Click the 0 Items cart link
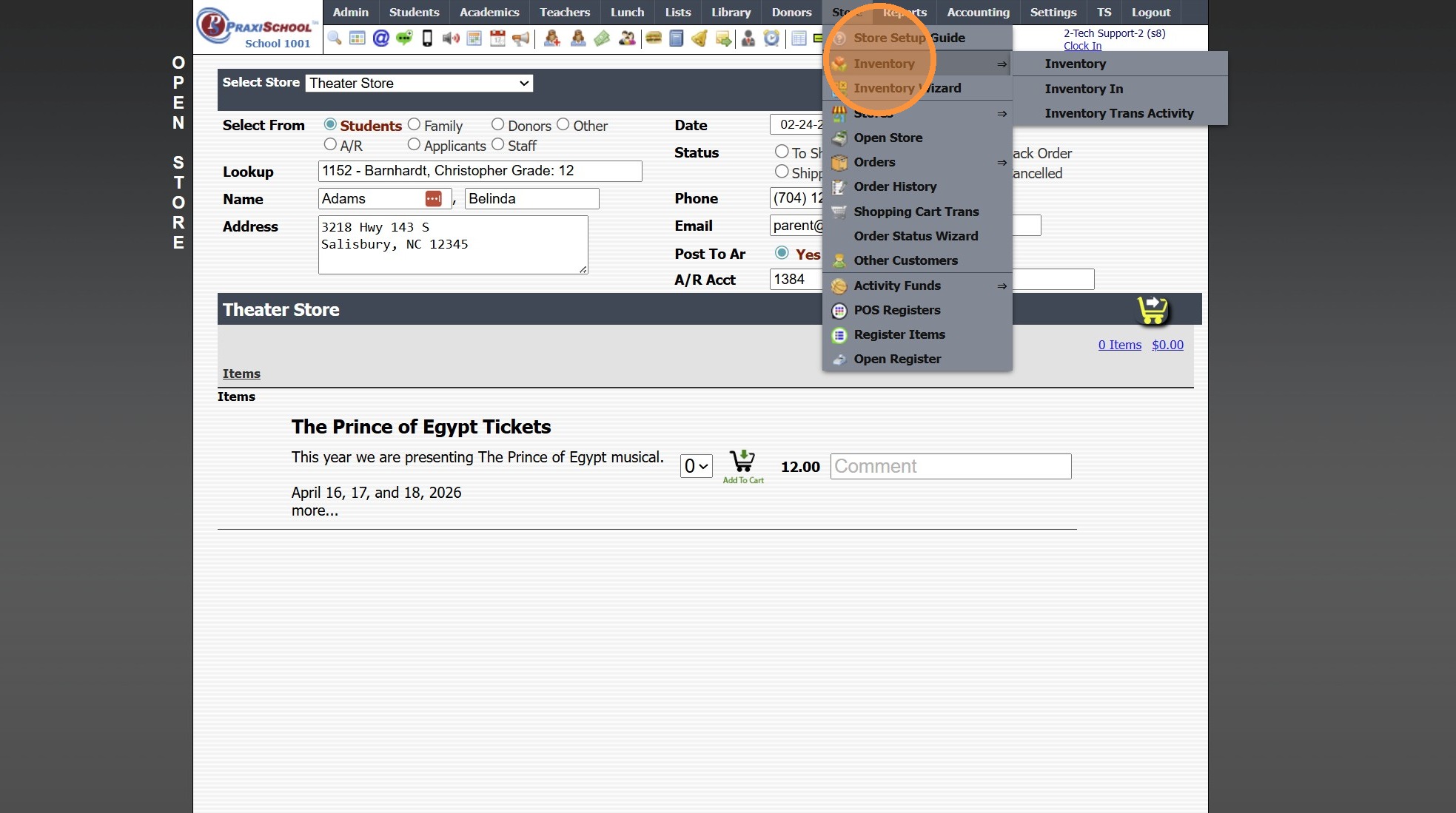This screenshot has width=1456, height=813. pos(1119,345)
